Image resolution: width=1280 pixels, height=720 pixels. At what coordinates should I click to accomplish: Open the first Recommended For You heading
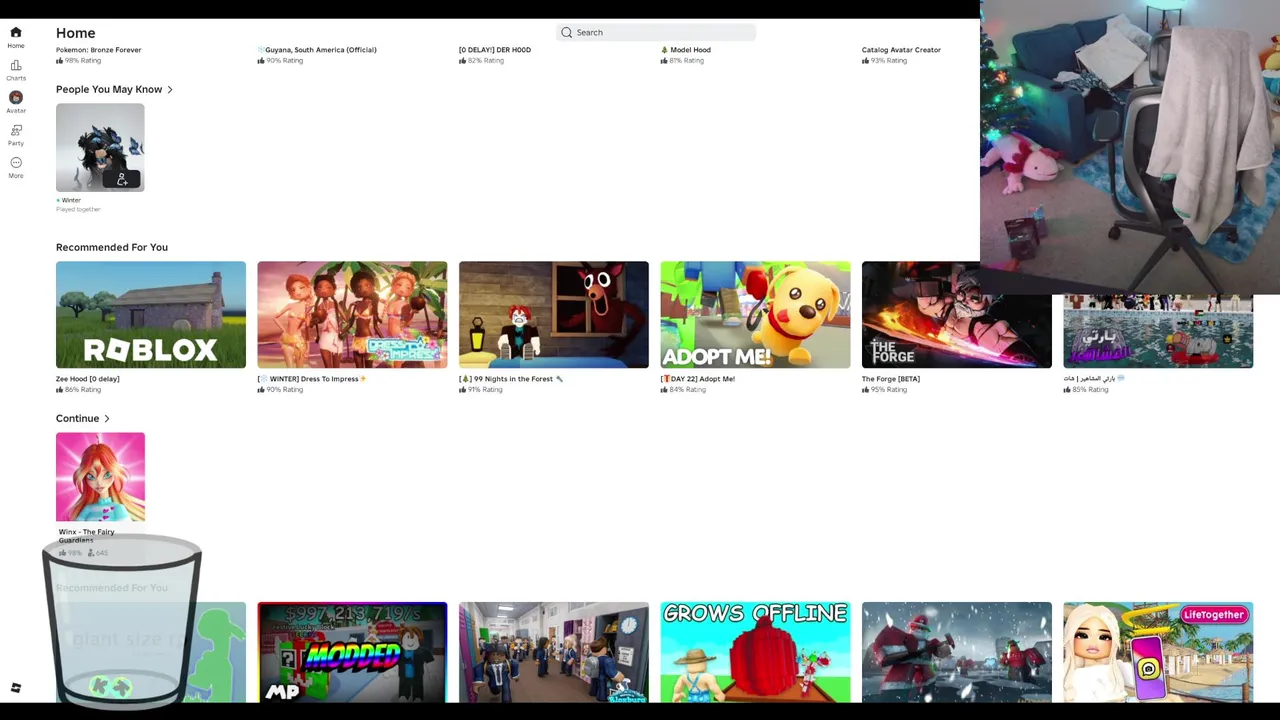pyautogui.click(x=112, y=247)
